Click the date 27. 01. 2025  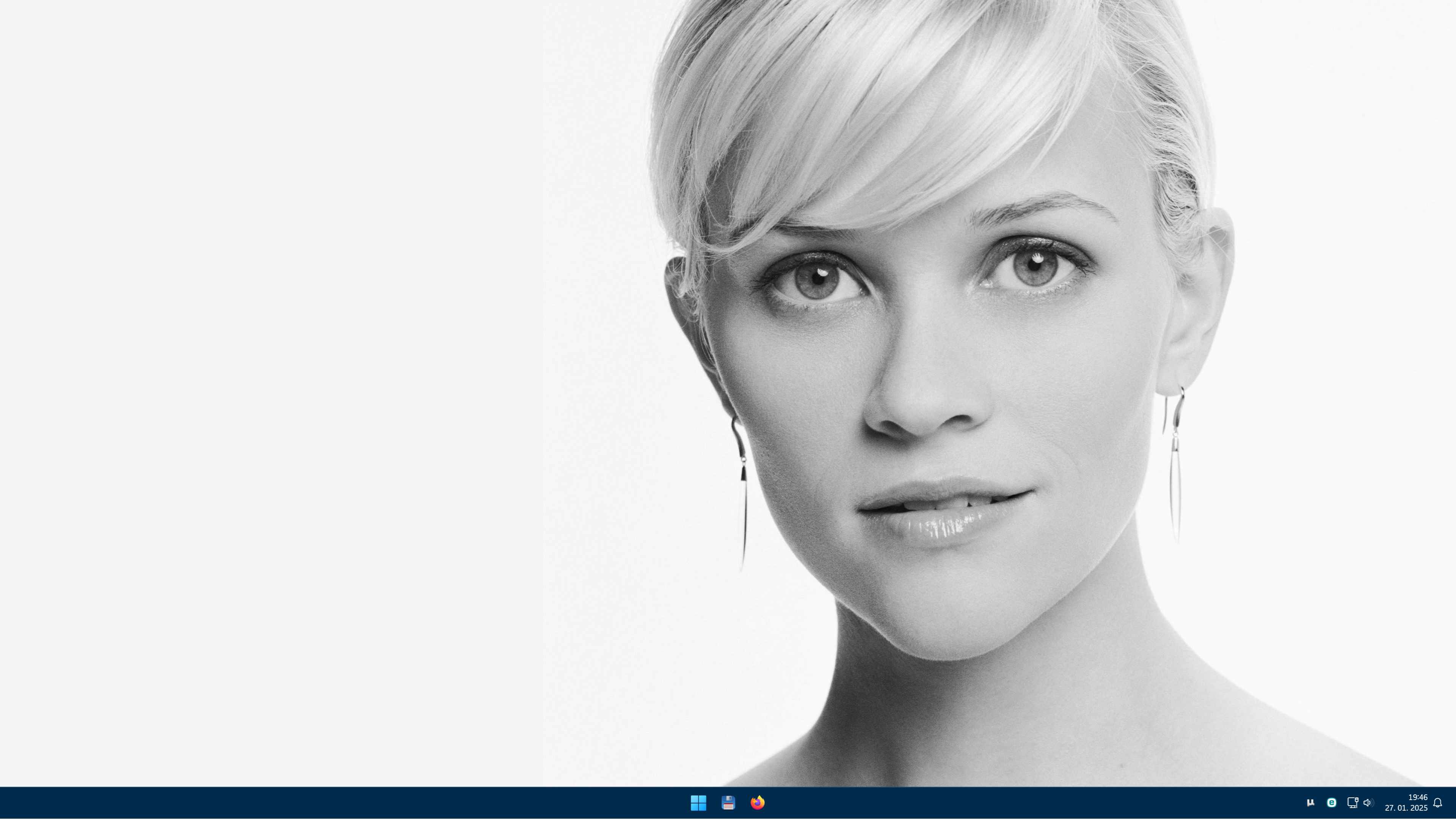tap(1406, 808)
